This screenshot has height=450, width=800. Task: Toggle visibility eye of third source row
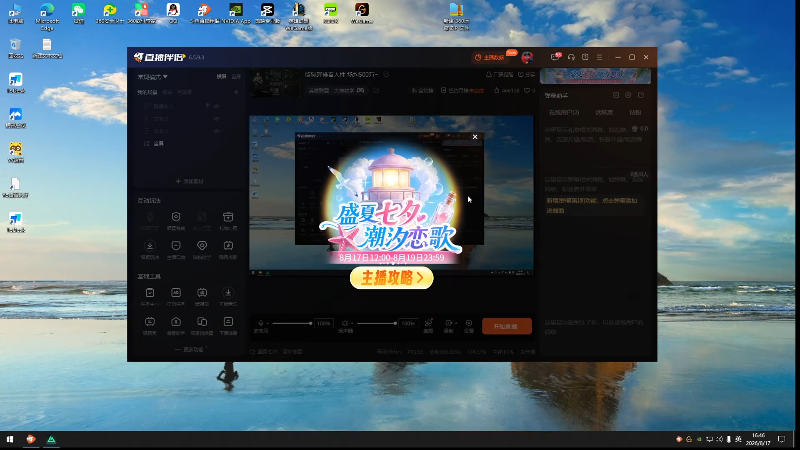pyautogui.click(x=217, y=131)
